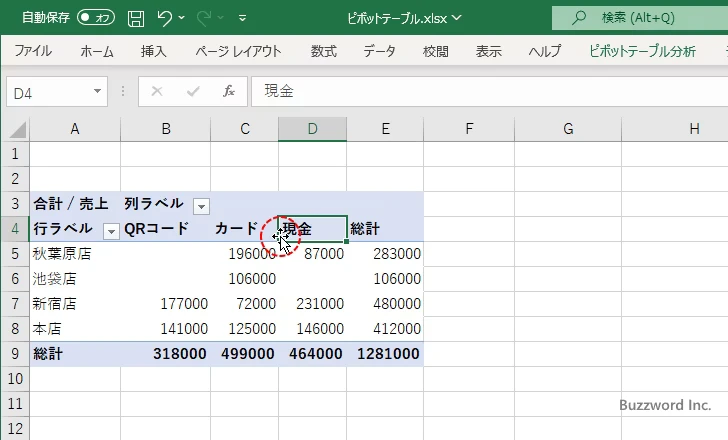The height and width of the screenshot is (440, 728).
Task: Select column A header
Action: point(75,129)
